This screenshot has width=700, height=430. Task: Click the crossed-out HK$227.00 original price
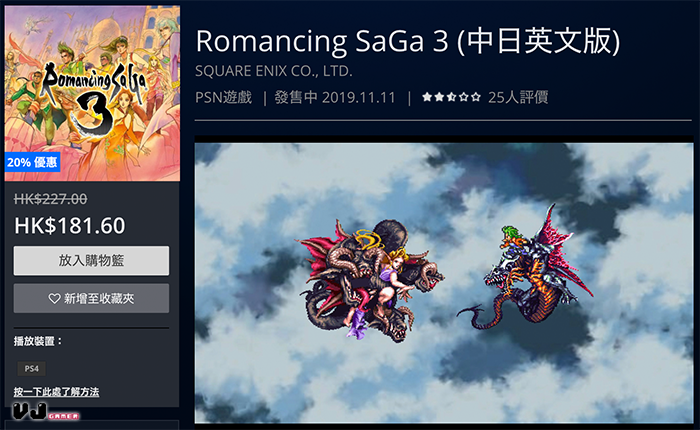[50, 199]
